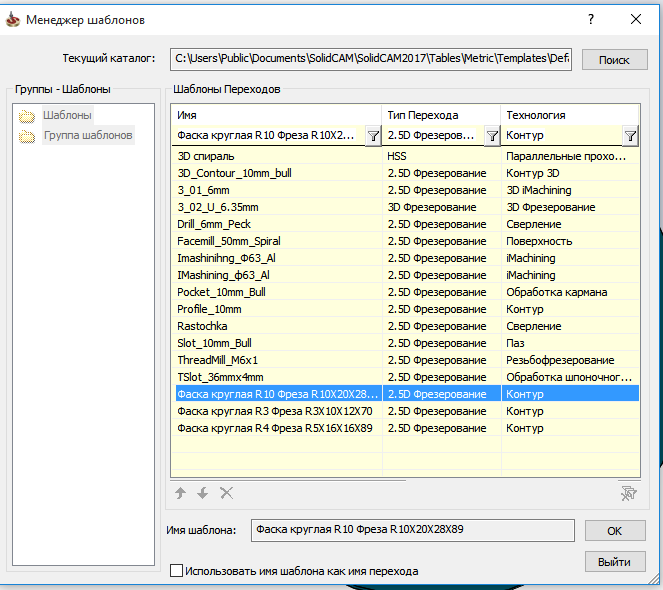The image size is (663, 590).
Task: Click the filter icon in Технология column
Action: (630, 136)
